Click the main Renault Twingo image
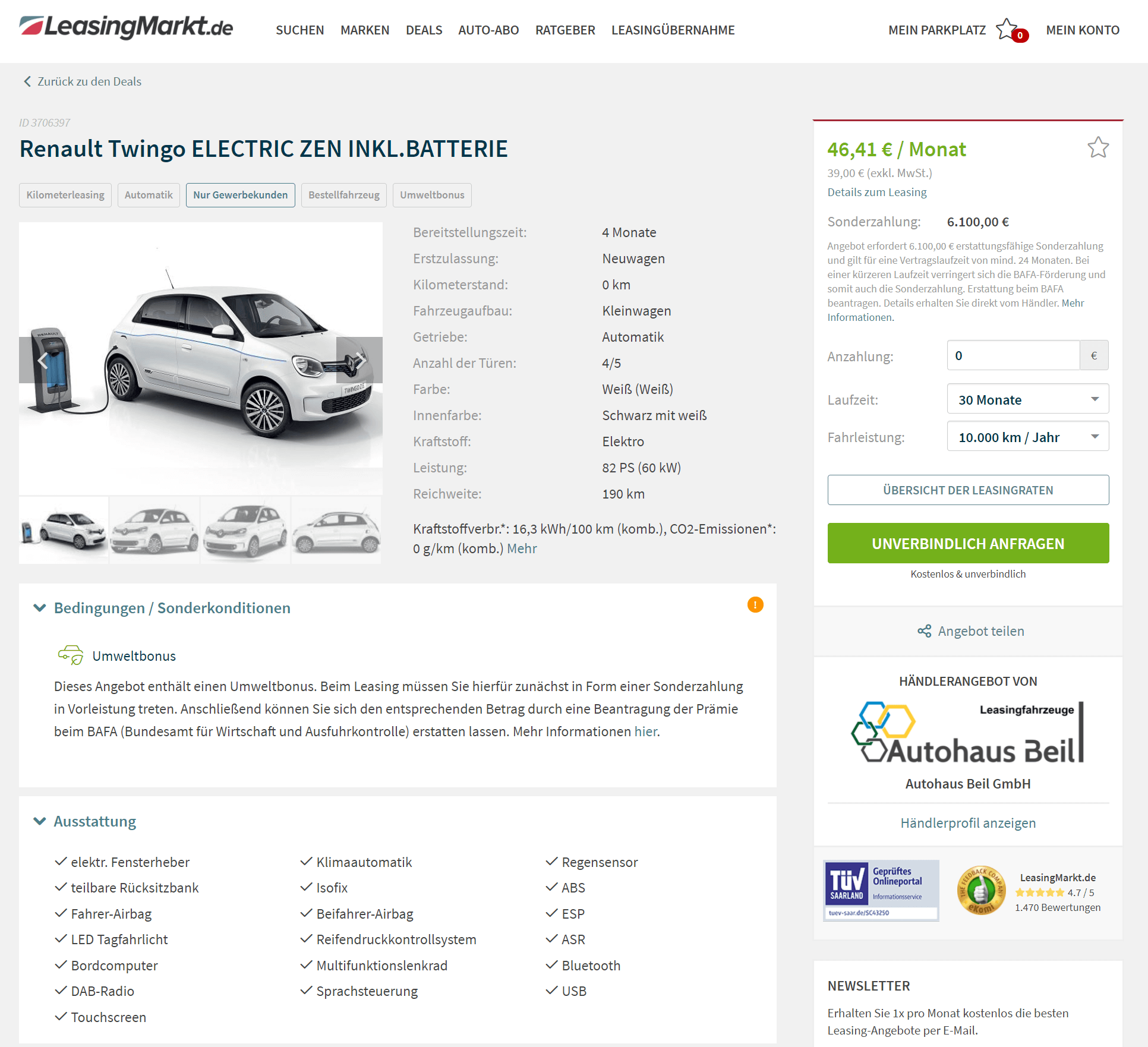Screen dimensions: 1148x1047 point(201,359)
